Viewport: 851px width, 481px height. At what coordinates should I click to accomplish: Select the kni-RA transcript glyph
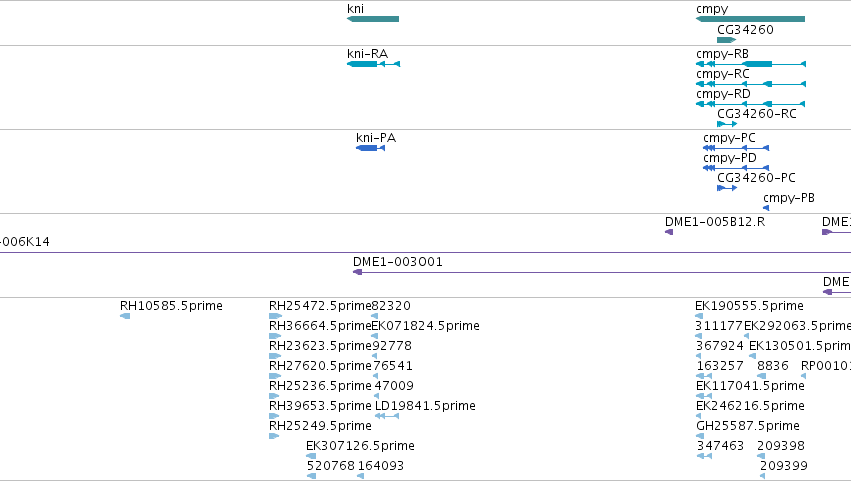pos(373,64)
